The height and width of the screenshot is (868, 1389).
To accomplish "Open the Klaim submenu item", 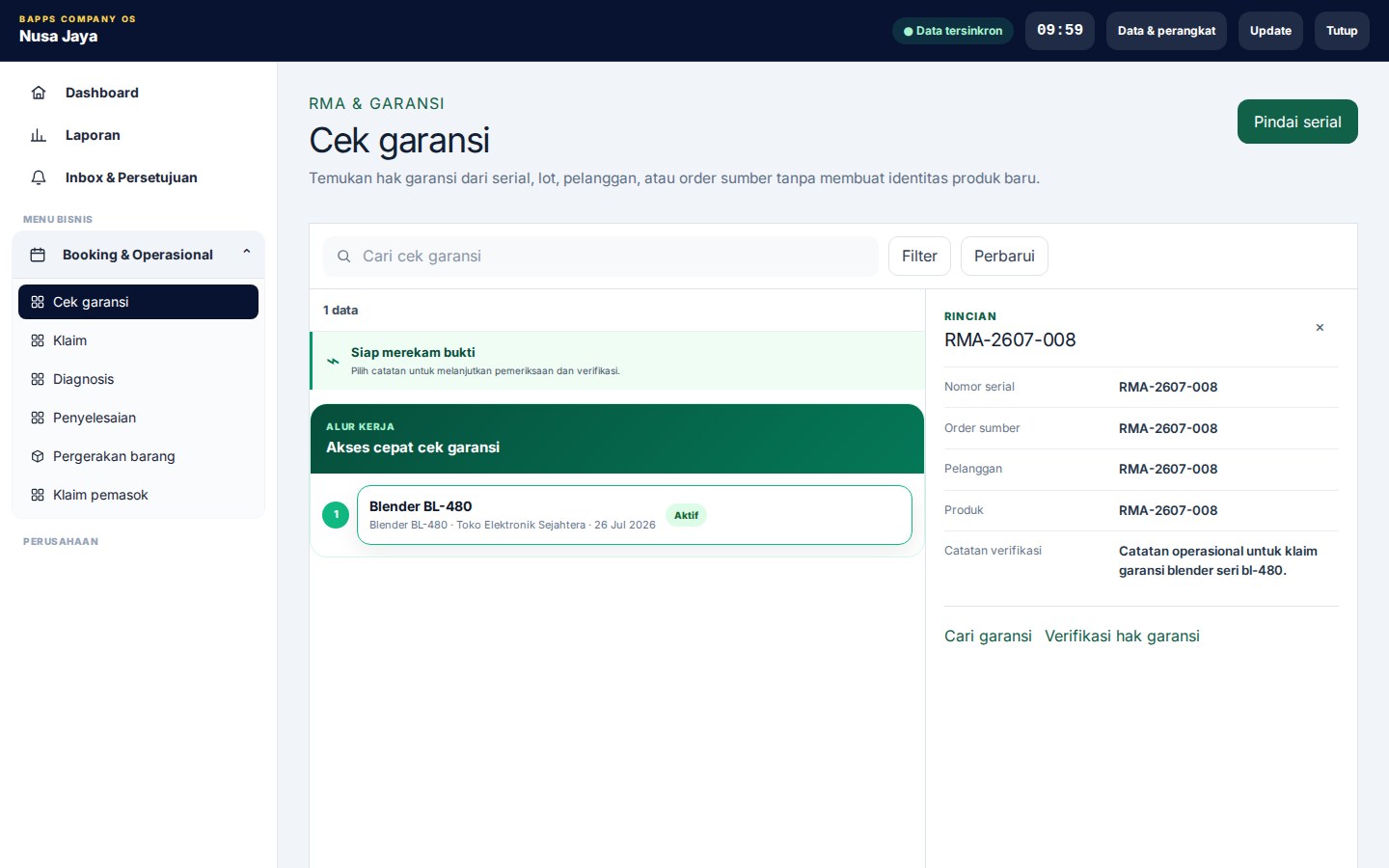I will tap(138, 340).
